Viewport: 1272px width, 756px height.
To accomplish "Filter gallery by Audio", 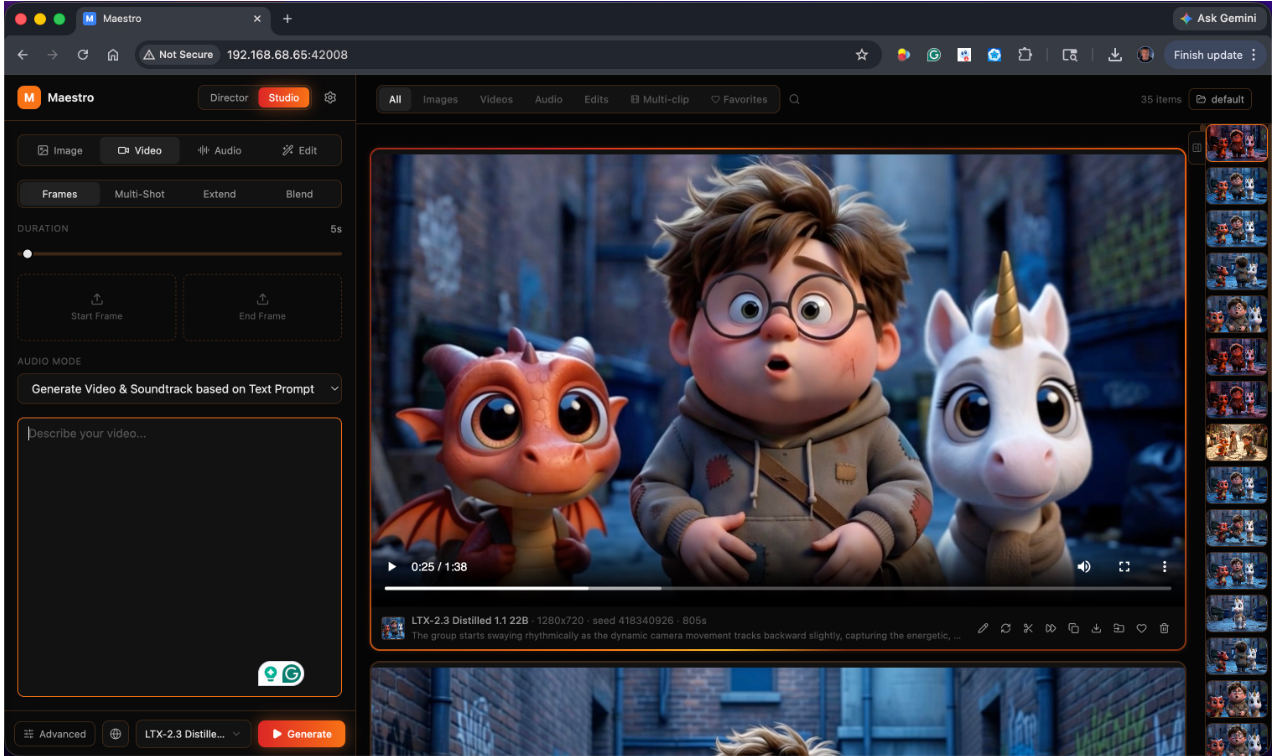I will (548, 99).
